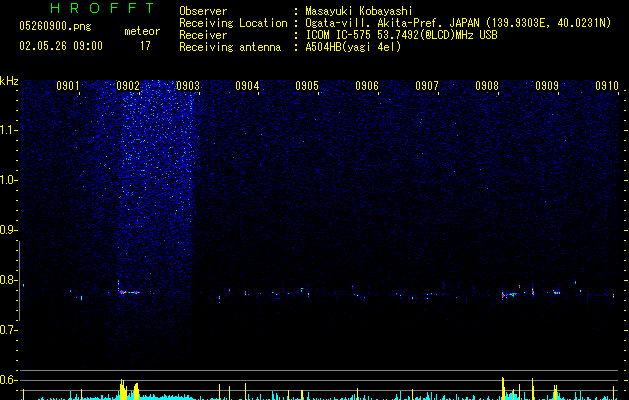
Task: Click the 1.0 kHz frequency label
Action: tap(9, 180)
